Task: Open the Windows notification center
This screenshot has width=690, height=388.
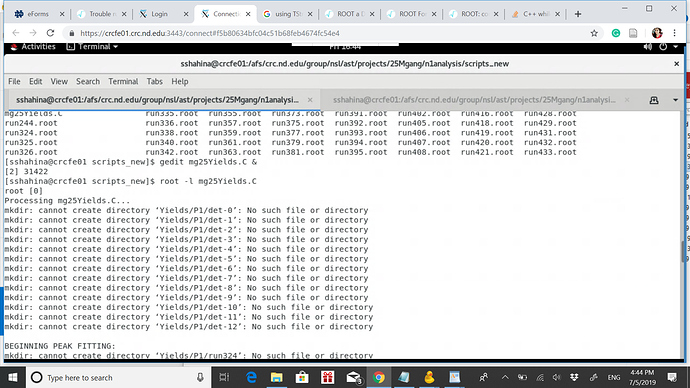Action: coord(672,377)
